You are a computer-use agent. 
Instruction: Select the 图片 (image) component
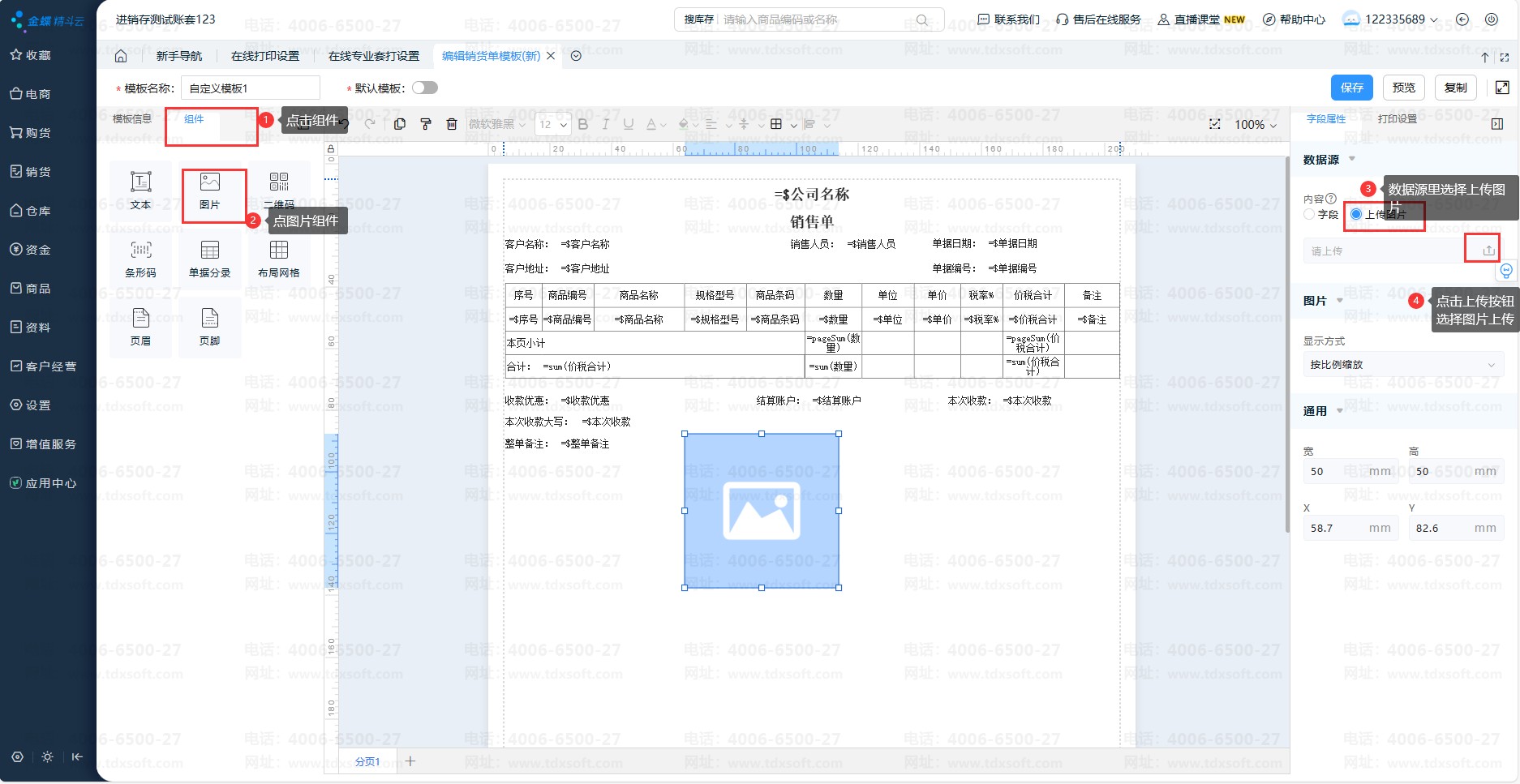pos(209,191)
